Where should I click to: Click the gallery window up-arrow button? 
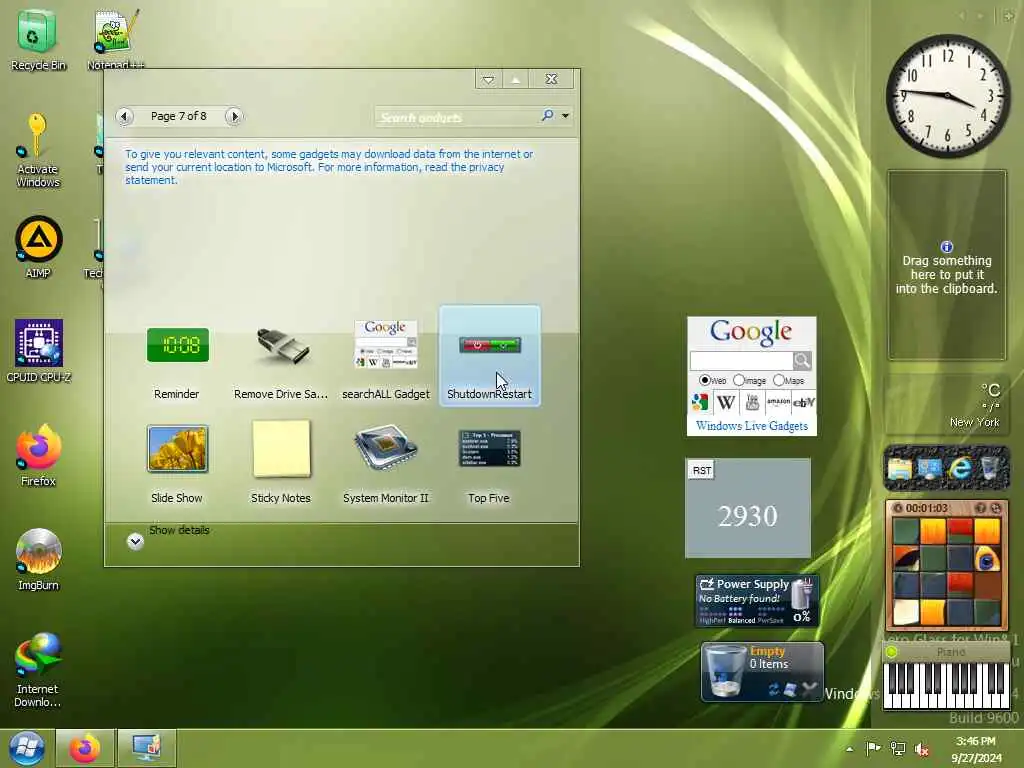[515, 79]
